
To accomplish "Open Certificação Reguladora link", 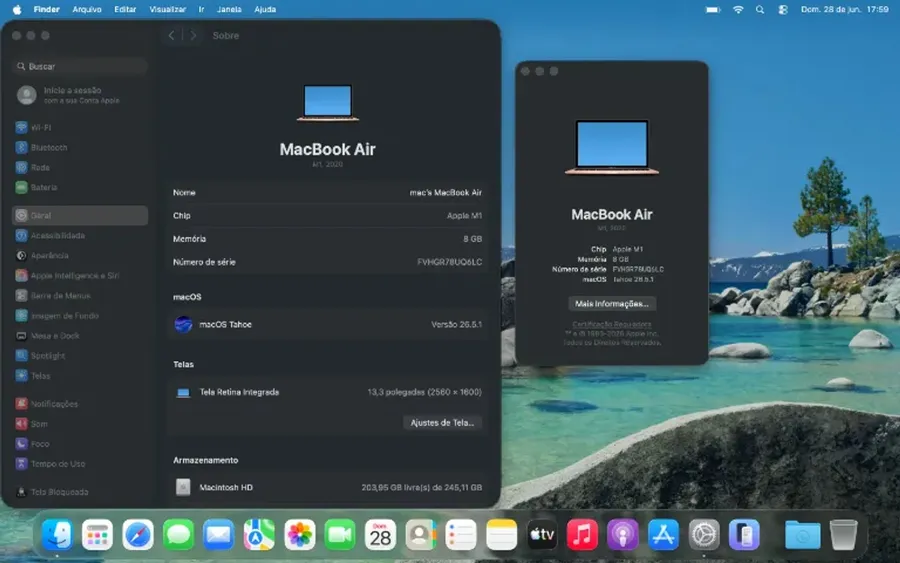I will (612, 324).
